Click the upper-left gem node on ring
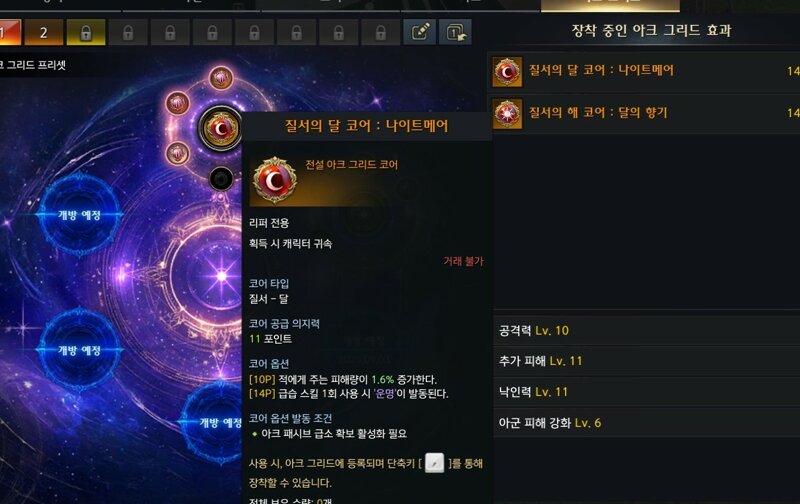Viewport: 800px width, 504px height. [178, 104]
